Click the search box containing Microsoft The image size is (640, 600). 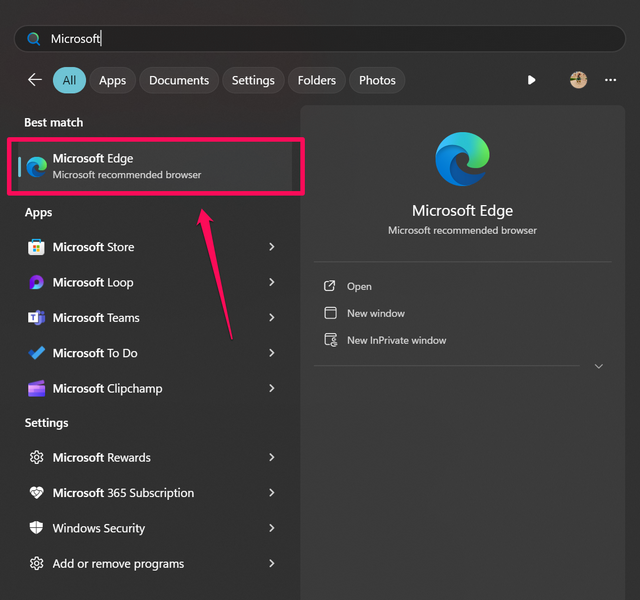pos(320,39)
